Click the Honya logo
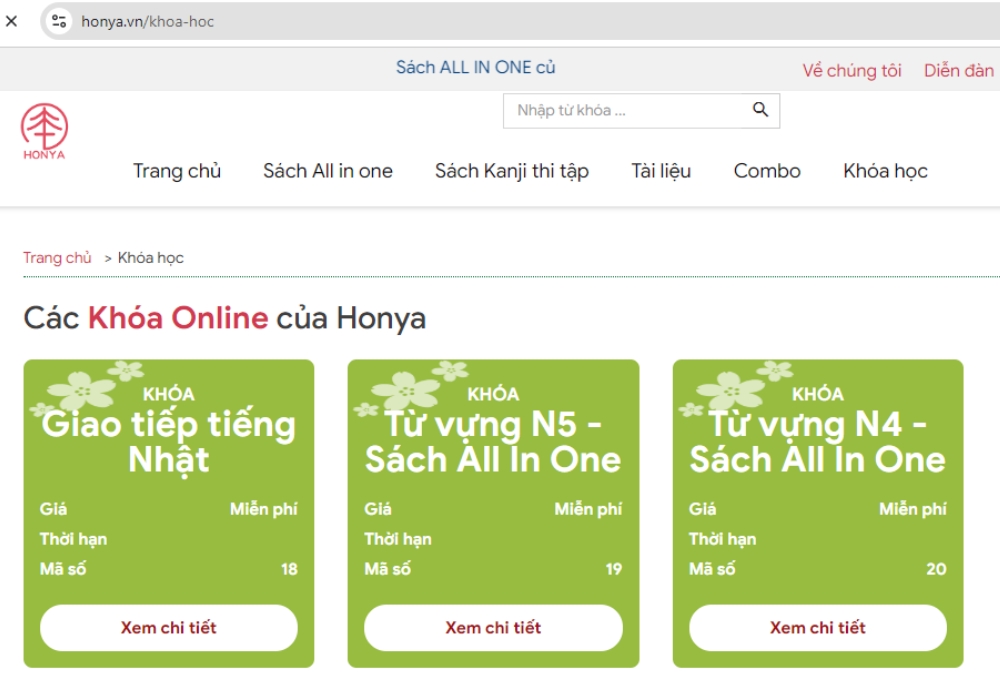Image resolution: width=1000 pixels, height=700 pixels. tap(44, 131)
